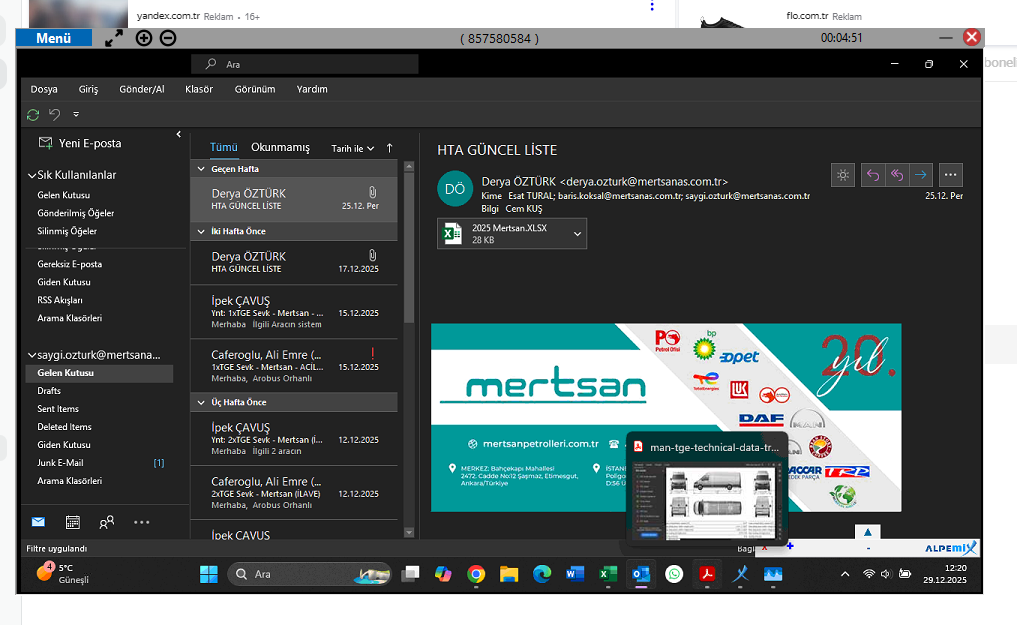Screen dimensions: 1017x625
Task: Click the Undo arrow in quick toolbar
Action: [x=54, y=115]
